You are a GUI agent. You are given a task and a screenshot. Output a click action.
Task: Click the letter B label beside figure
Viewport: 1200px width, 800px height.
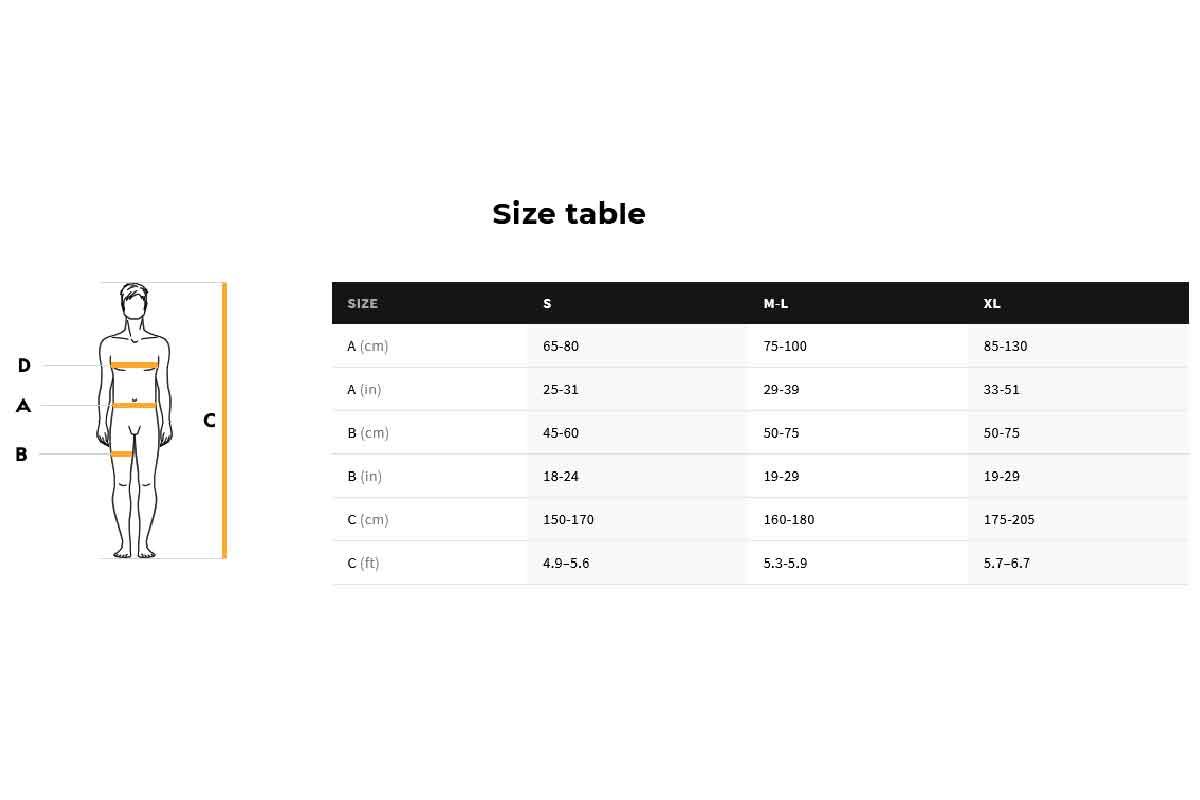(21, 455)
